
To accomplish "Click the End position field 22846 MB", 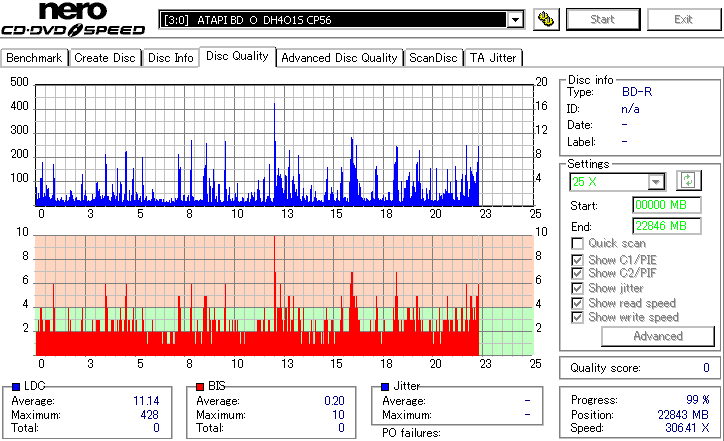I will (666, 226).
